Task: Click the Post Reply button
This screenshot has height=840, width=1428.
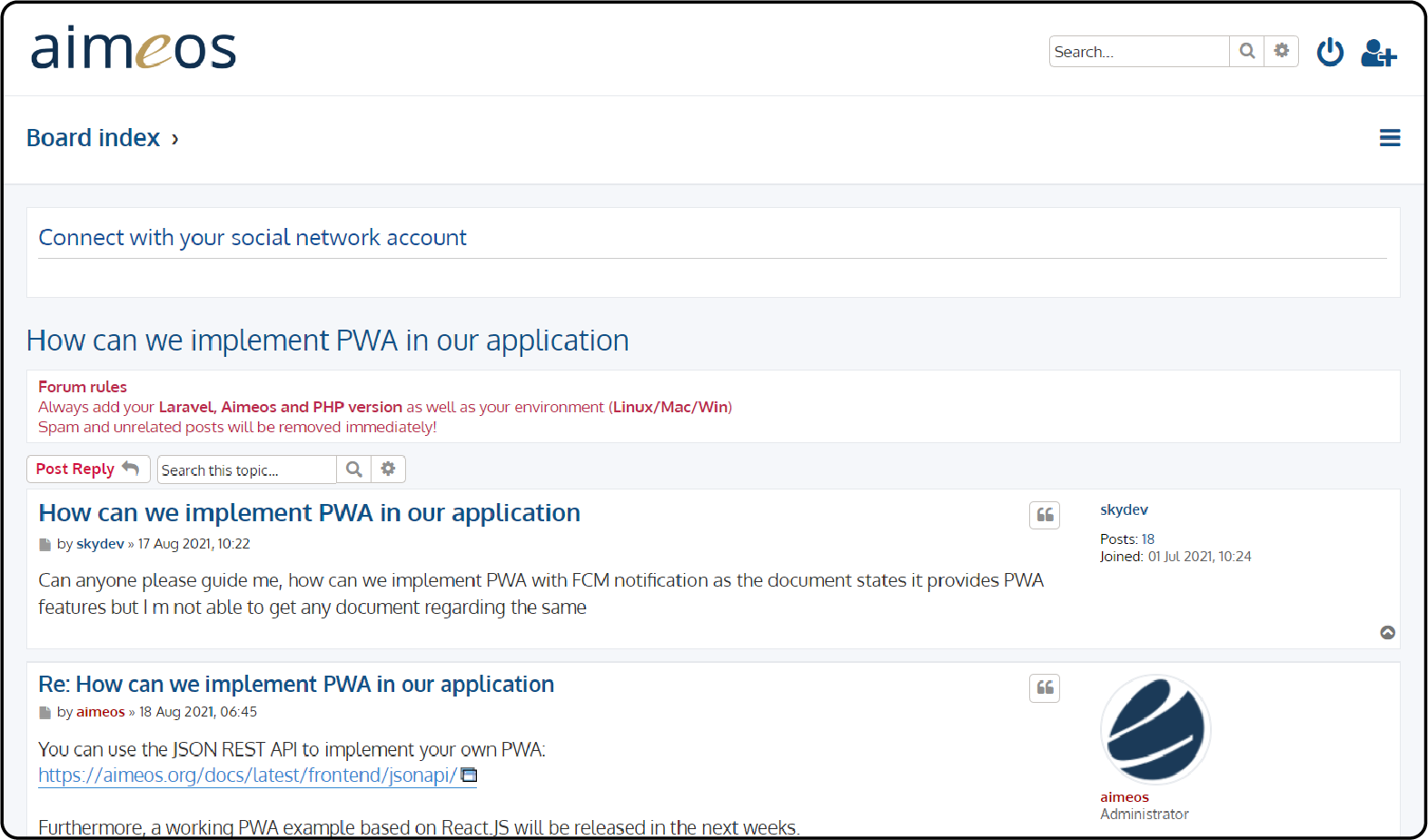Action: (88, 469)
